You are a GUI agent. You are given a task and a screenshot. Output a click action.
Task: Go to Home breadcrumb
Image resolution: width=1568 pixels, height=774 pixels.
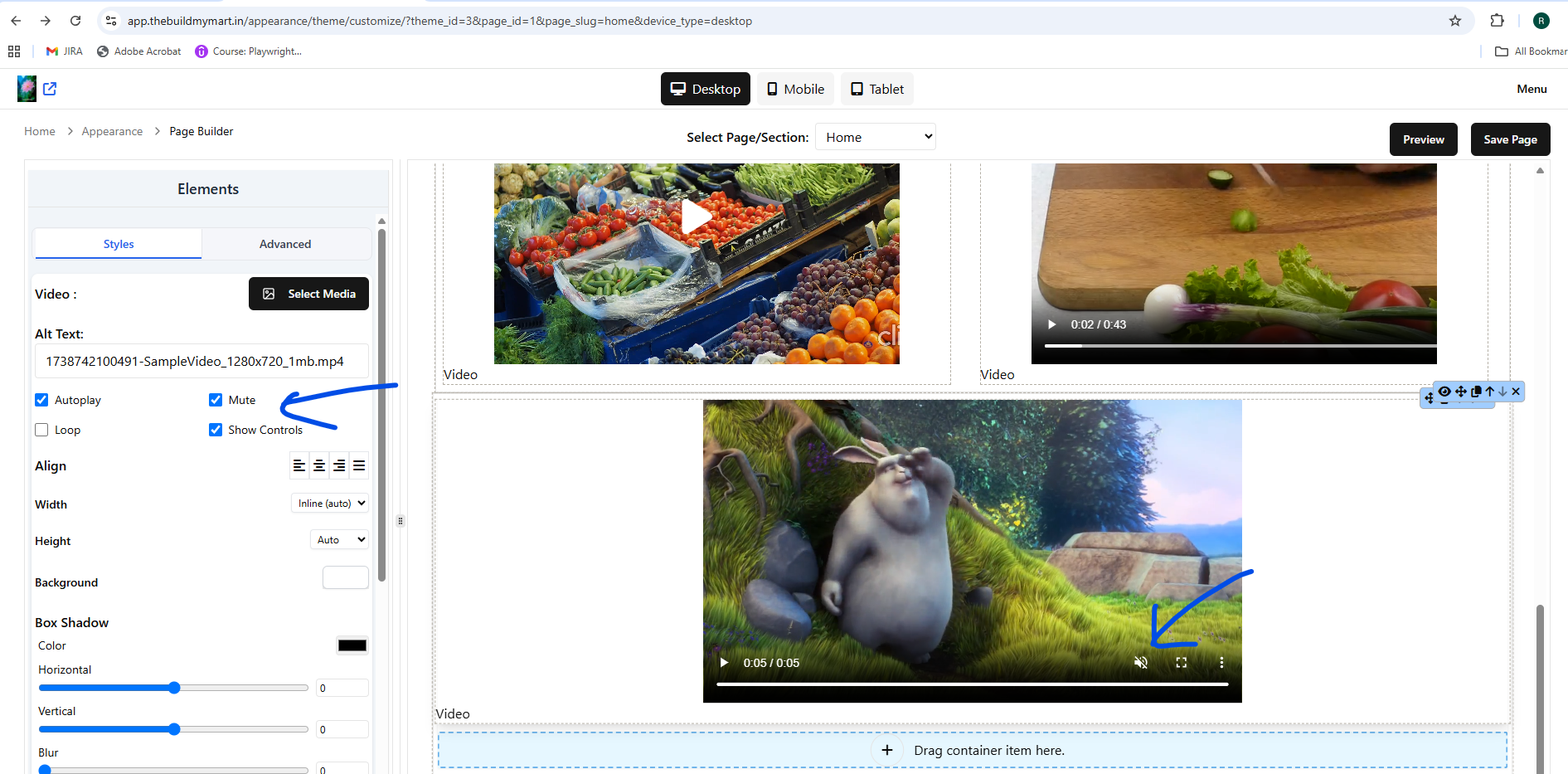coord(40,131)
